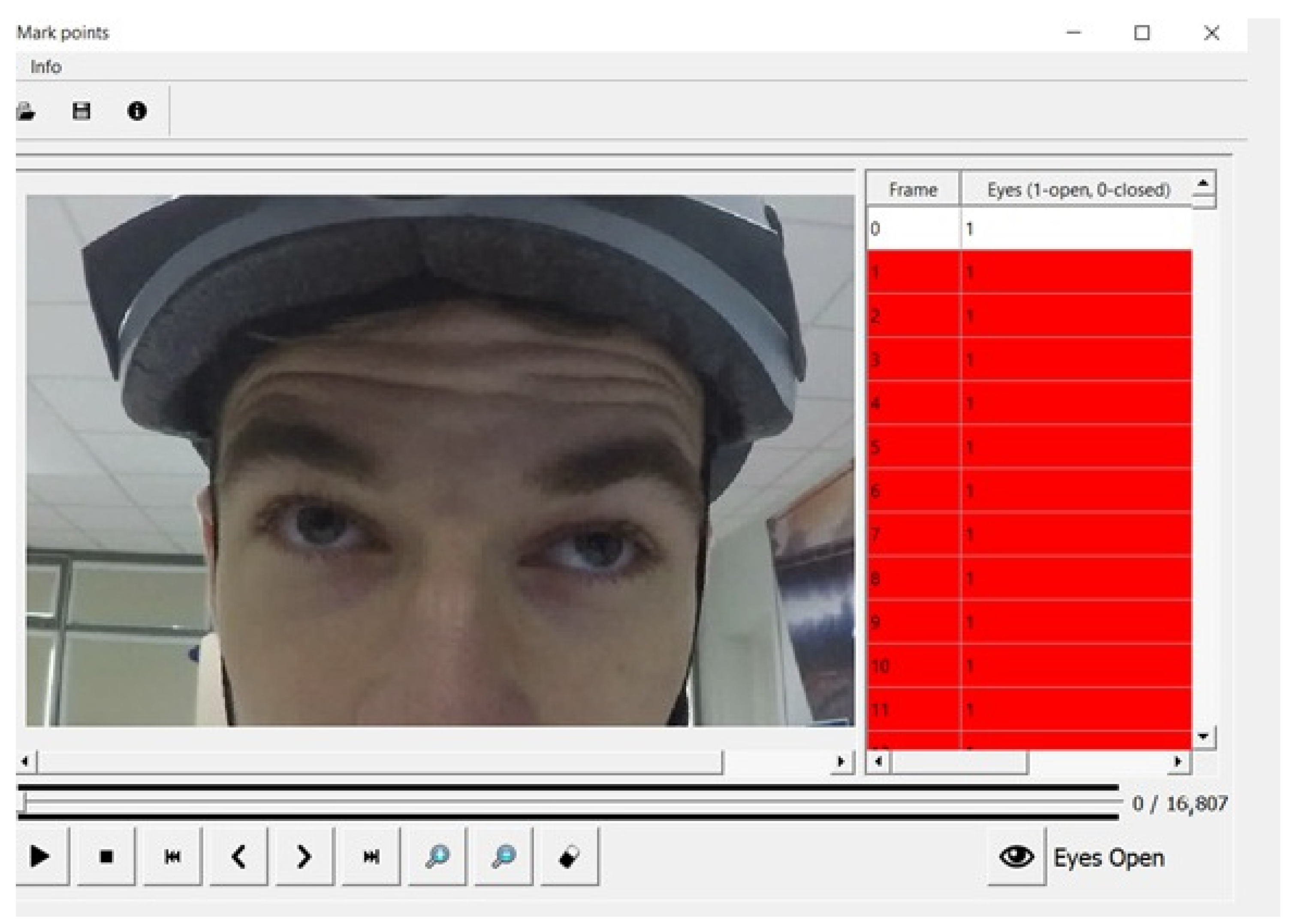The width and height of the screenshot is (1300, 924).
Task: Jump to the first frame
Action: (x=172, y=856)
